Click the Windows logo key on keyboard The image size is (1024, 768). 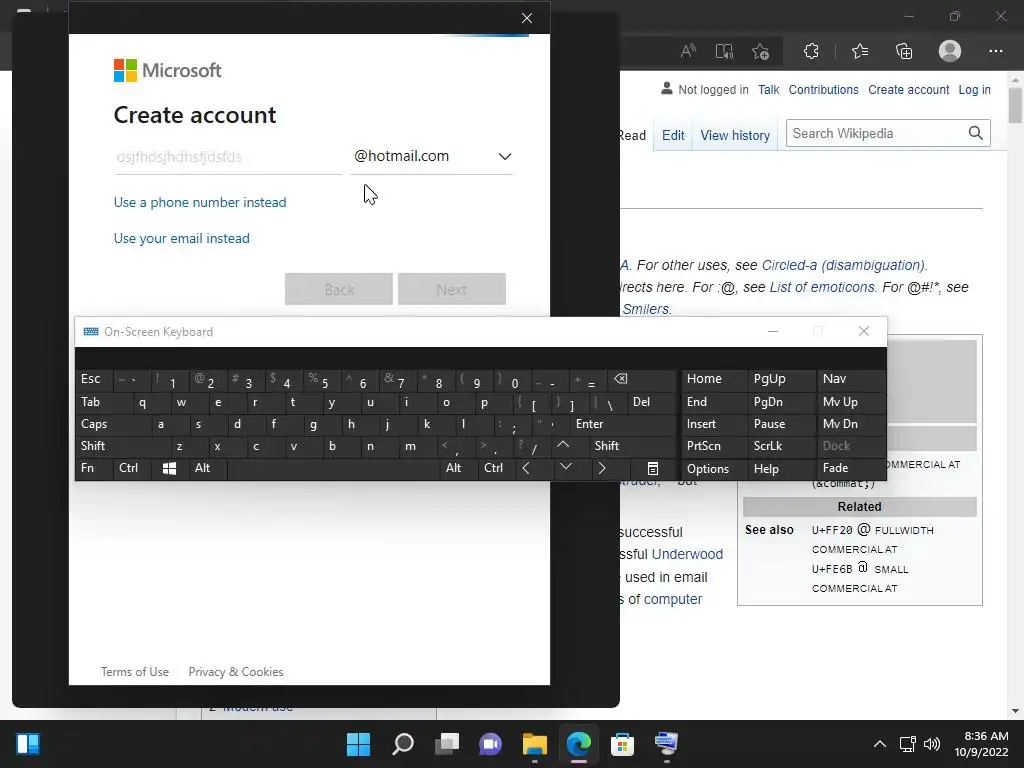coord(169,468)
